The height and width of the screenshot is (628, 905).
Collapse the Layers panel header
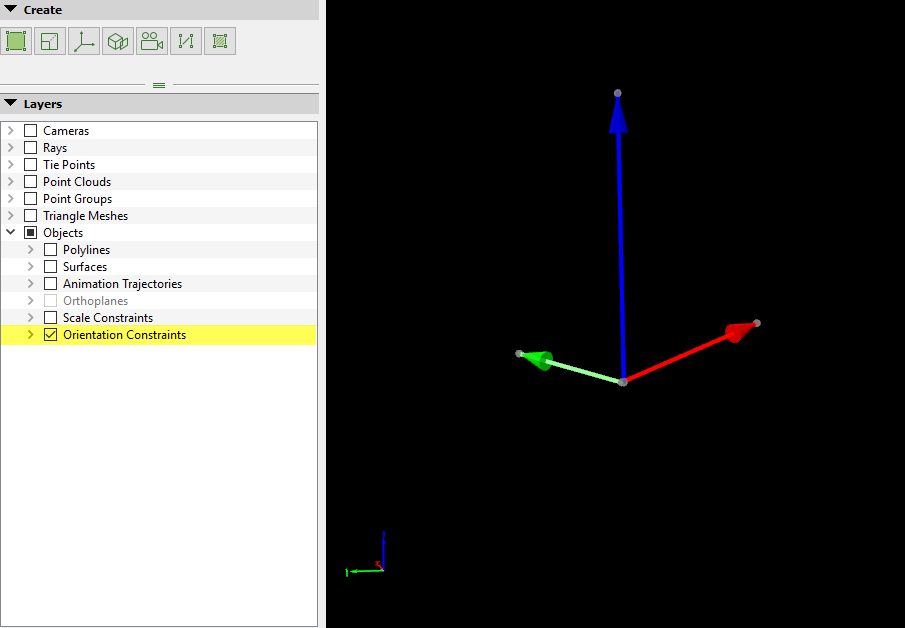(x=11, y=104)
